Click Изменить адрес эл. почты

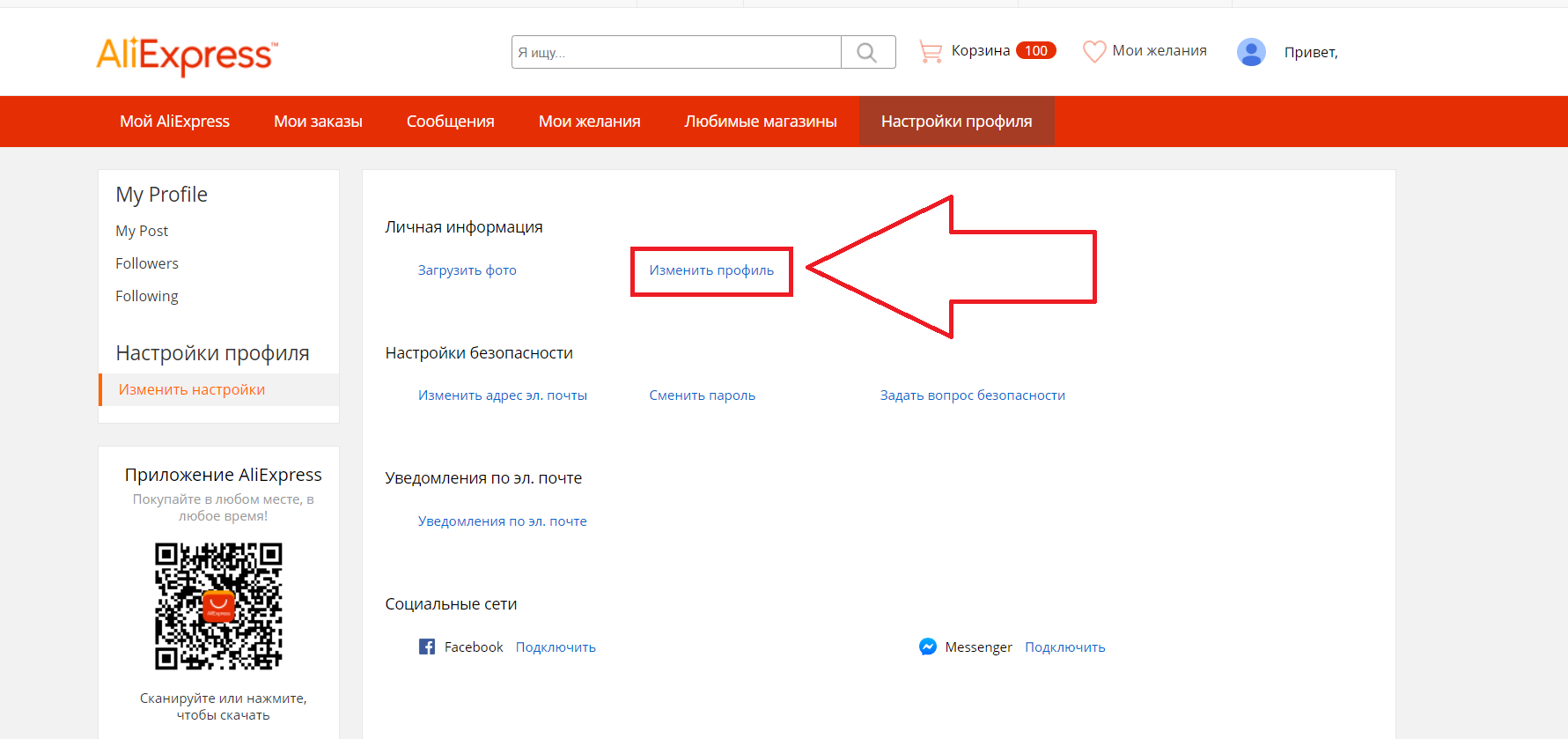coord(503,395)
